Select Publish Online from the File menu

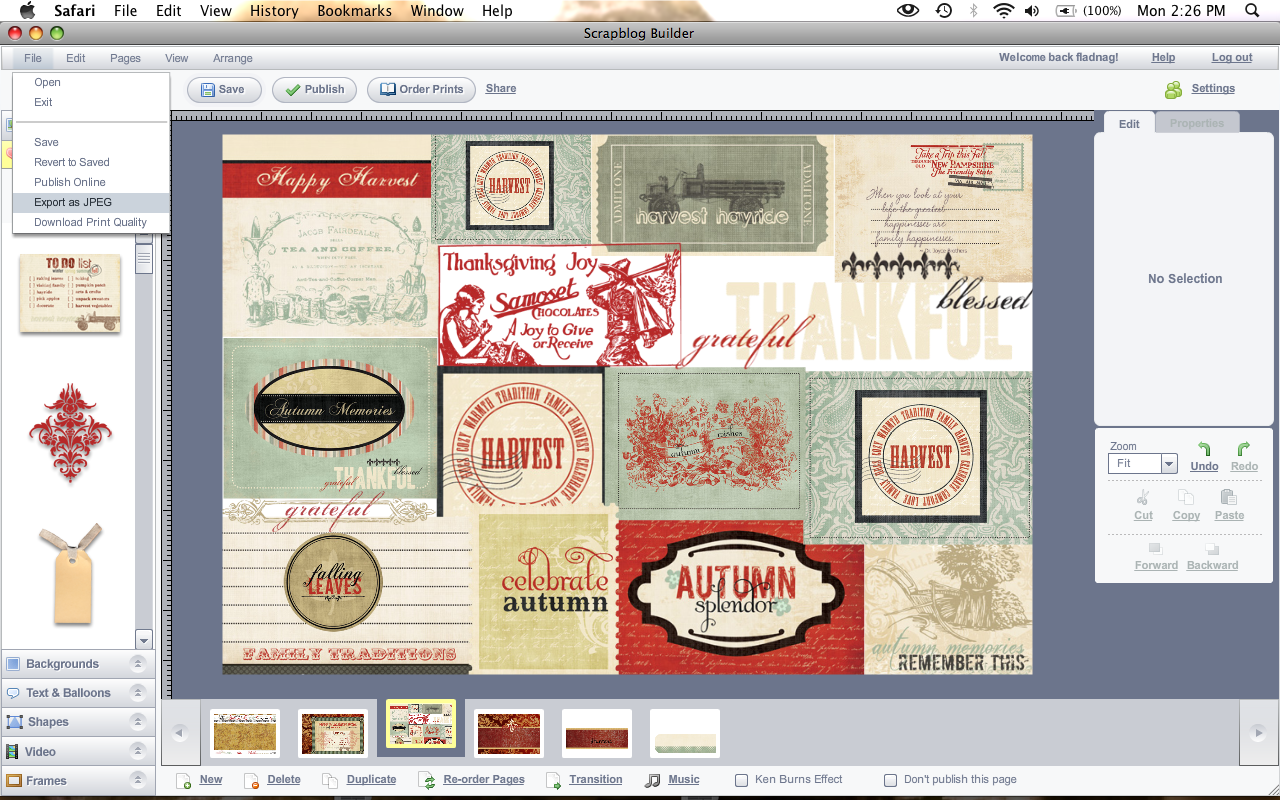pos(91,182)
